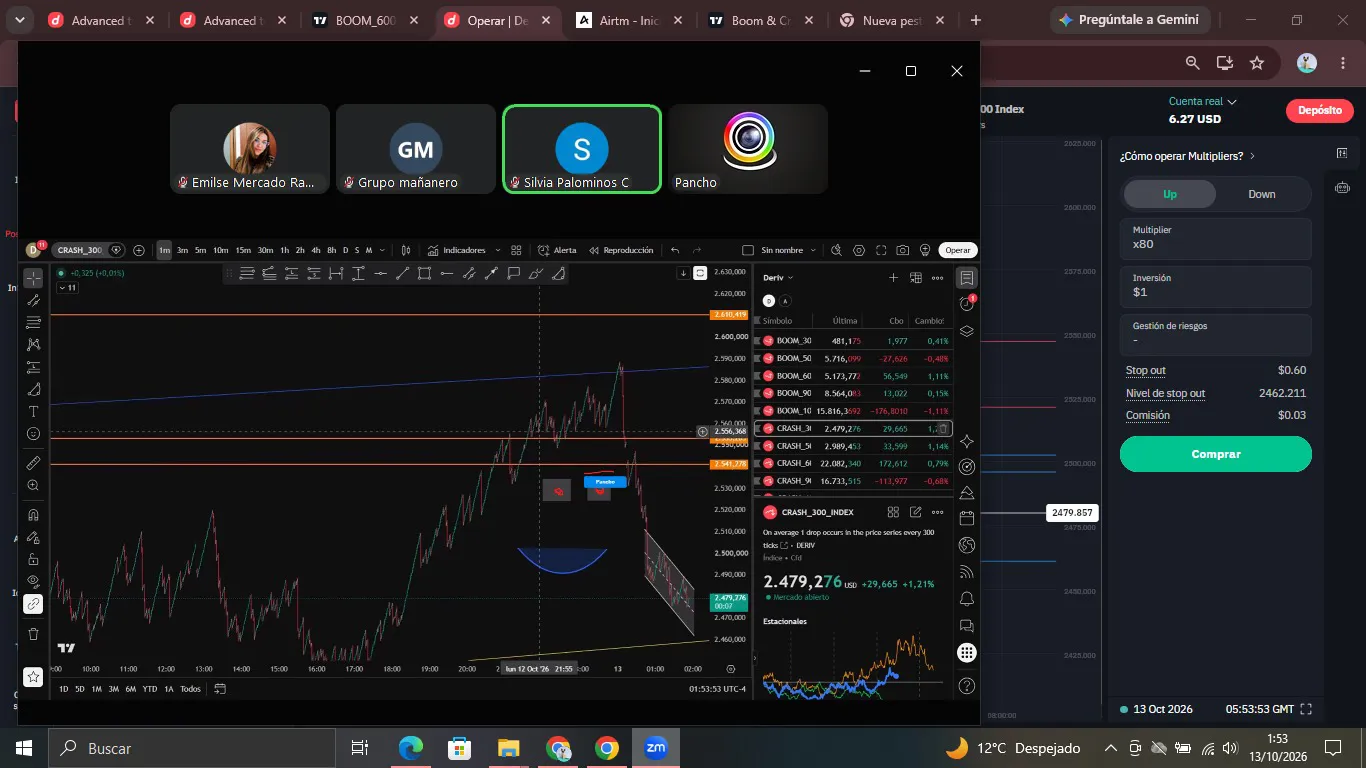Toggle the drawing link sync button
Image resolution: width=1366 pixels, height=768 pixels.
(x=33, y=604)
